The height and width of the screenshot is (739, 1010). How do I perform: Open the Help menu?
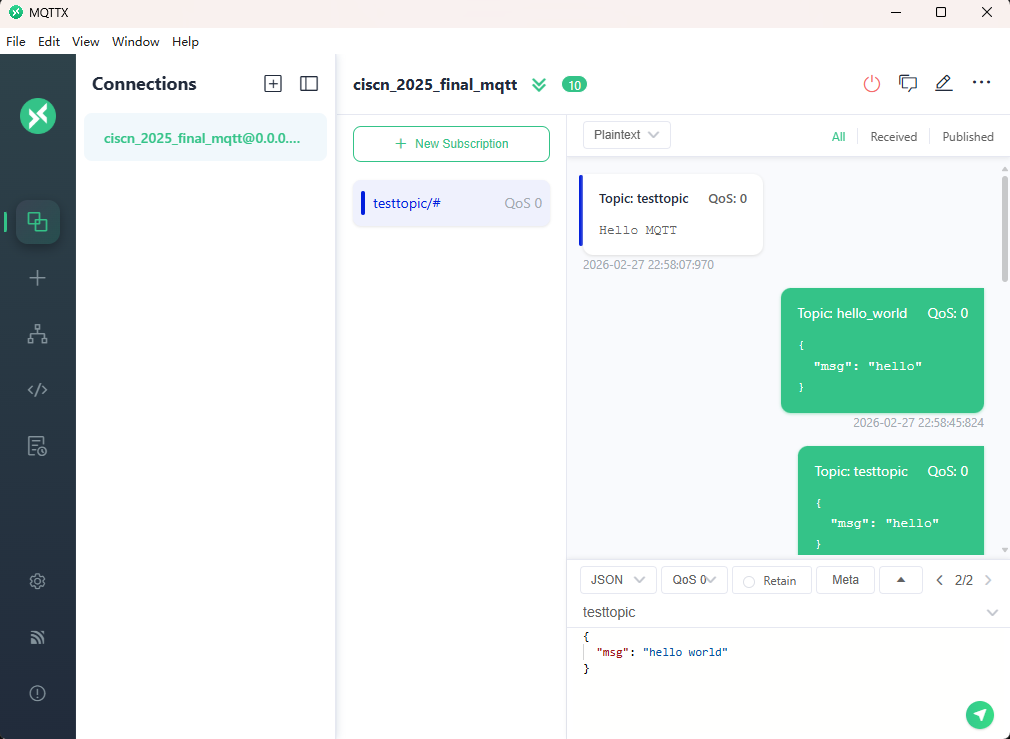pos(185,42)
